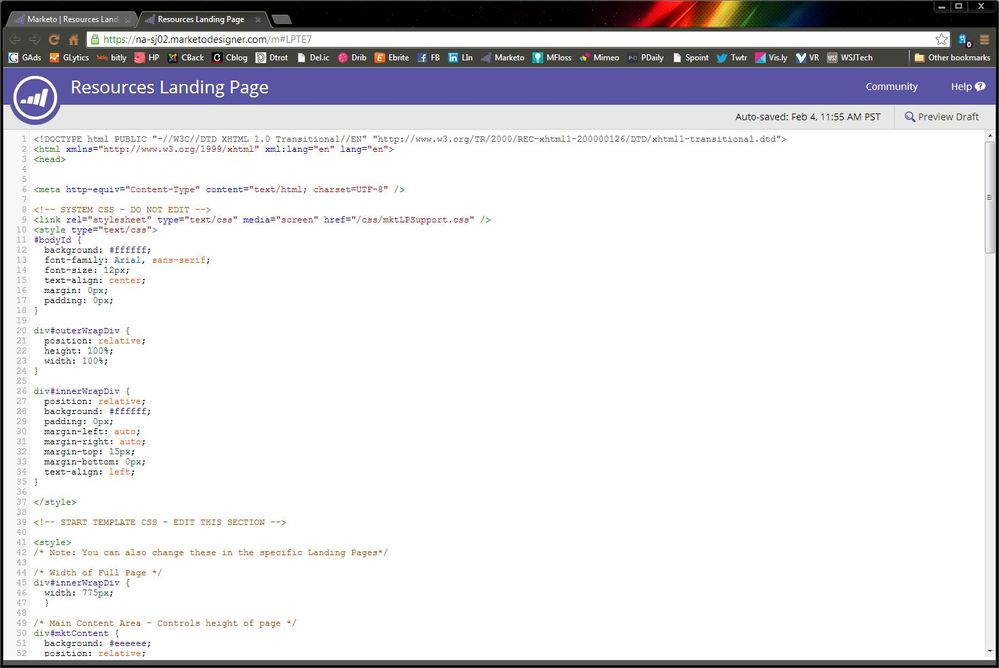Place cursor on the "<!-- START TEMPLATE CSS" comment line
999x668 pixels.
click(160, 522)
